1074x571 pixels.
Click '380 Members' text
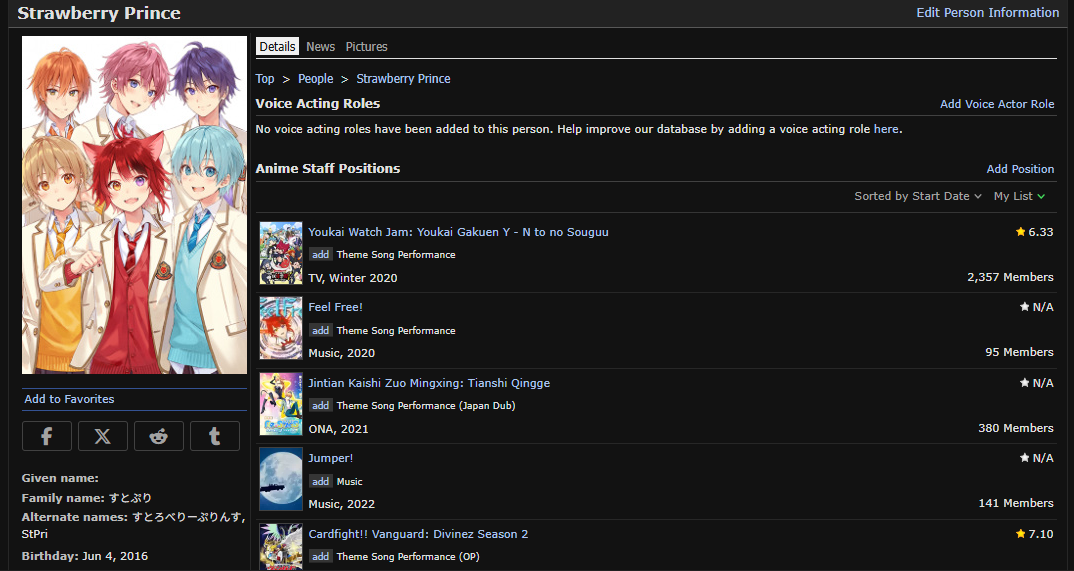tap(1016, 428)
